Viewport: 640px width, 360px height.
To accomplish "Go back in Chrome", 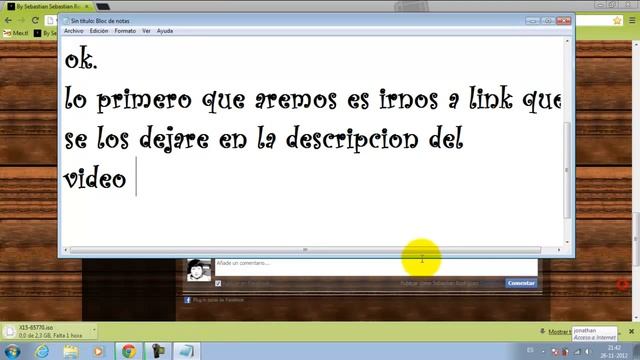I will tap(8, 20).
